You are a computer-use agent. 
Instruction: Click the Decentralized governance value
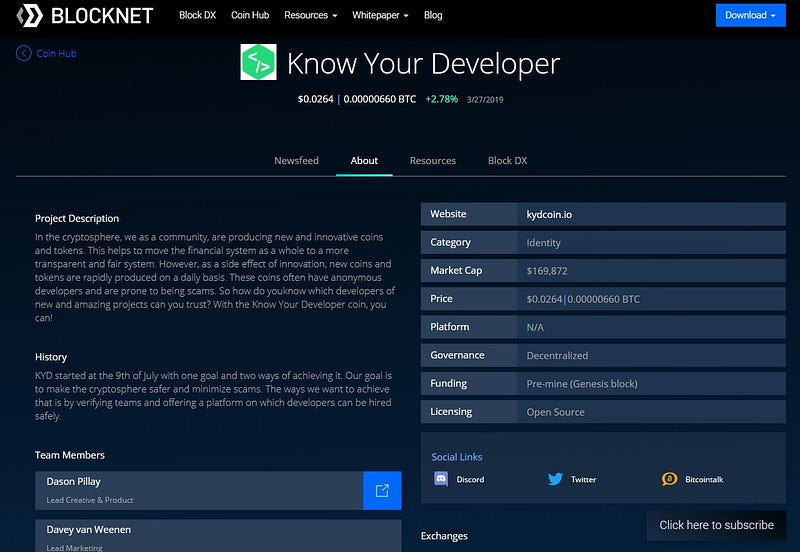(x=557, y=356)
